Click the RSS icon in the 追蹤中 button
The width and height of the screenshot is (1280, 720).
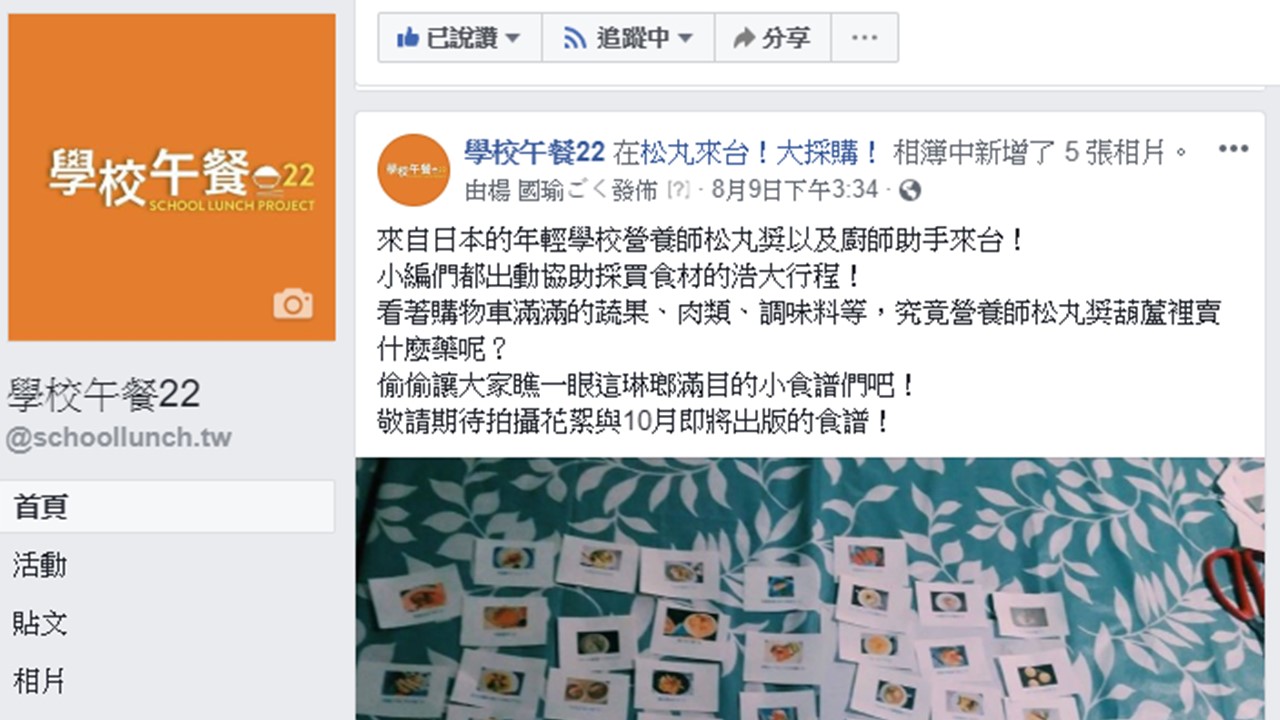coord(575,38)
